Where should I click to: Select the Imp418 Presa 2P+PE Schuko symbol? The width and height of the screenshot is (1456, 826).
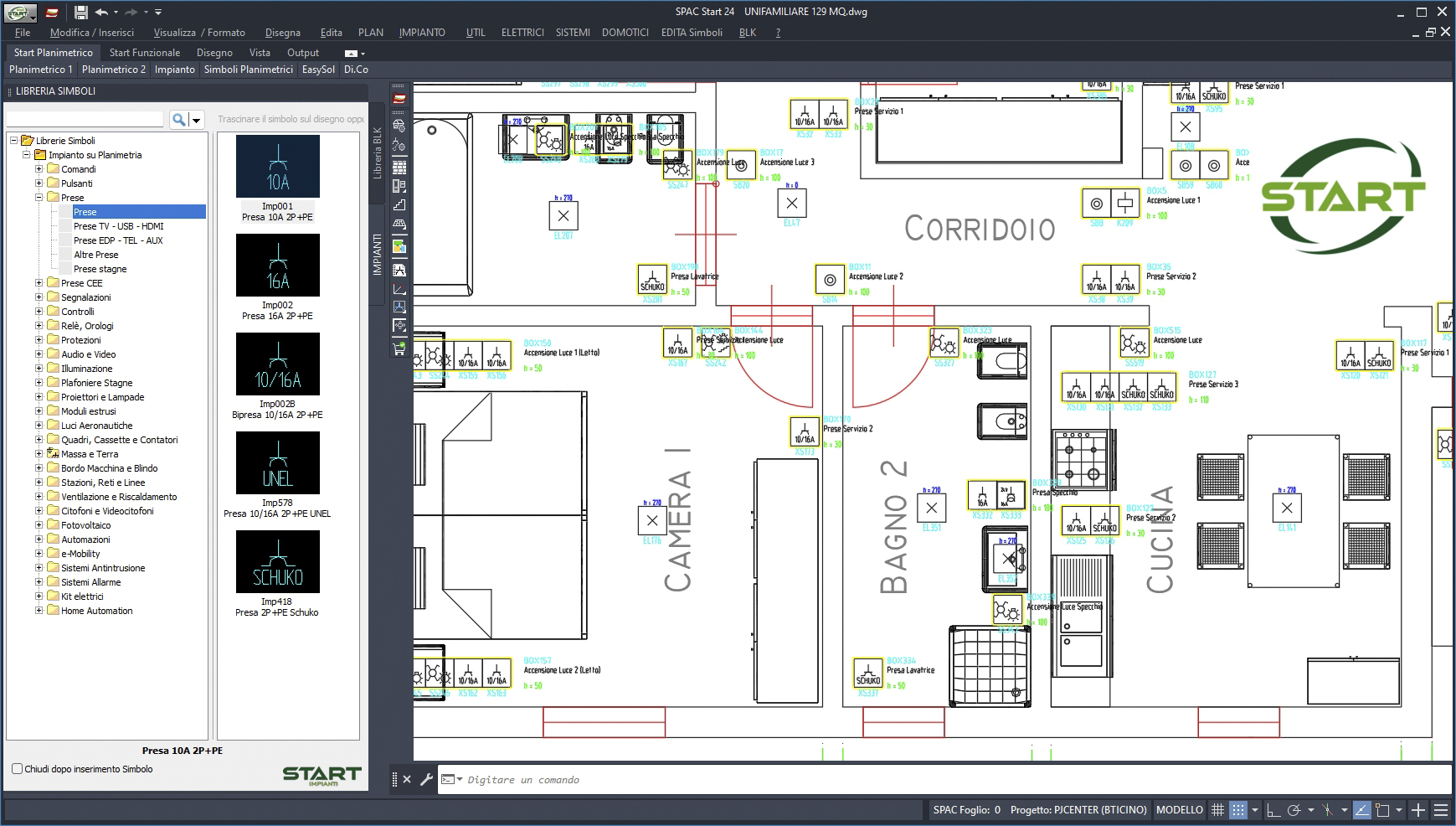coord(276,561)
